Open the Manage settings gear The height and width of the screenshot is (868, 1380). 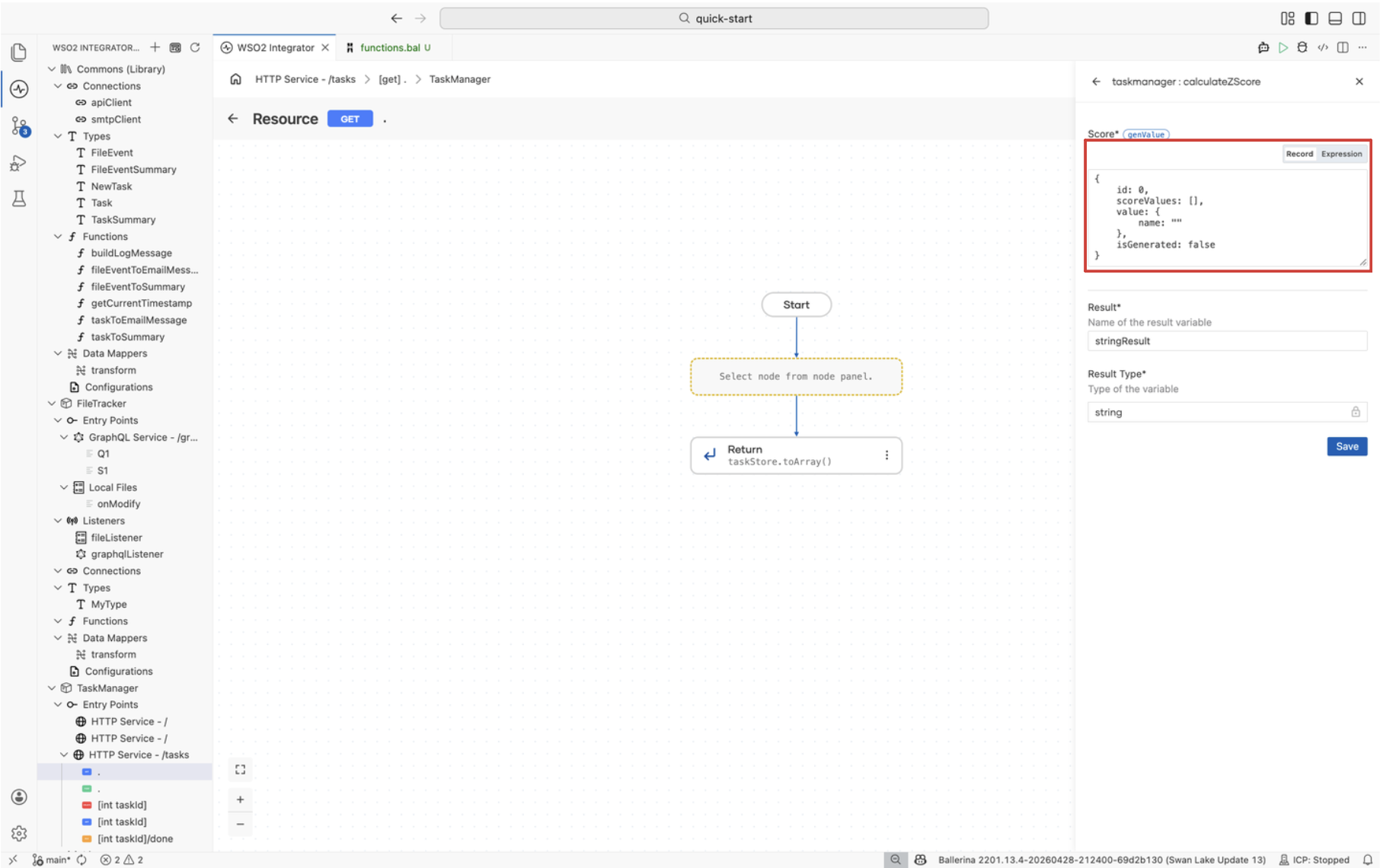[19, 833]
